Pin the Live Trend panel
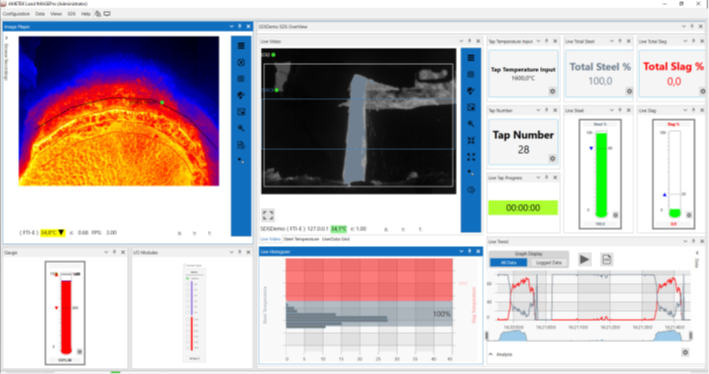Screen dimensions: 709x374 click(x=693, y=241)
